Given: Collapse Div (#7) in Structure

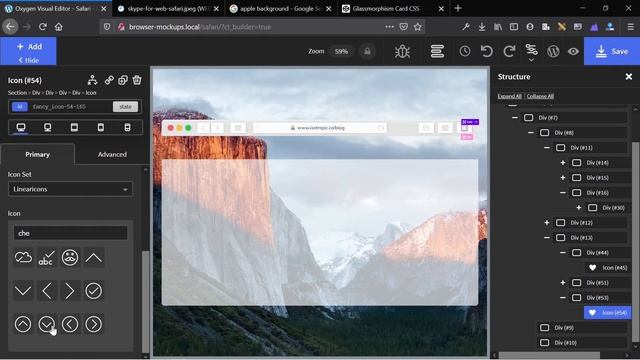Looking at the screenshot, I should [x=515, y=118].
